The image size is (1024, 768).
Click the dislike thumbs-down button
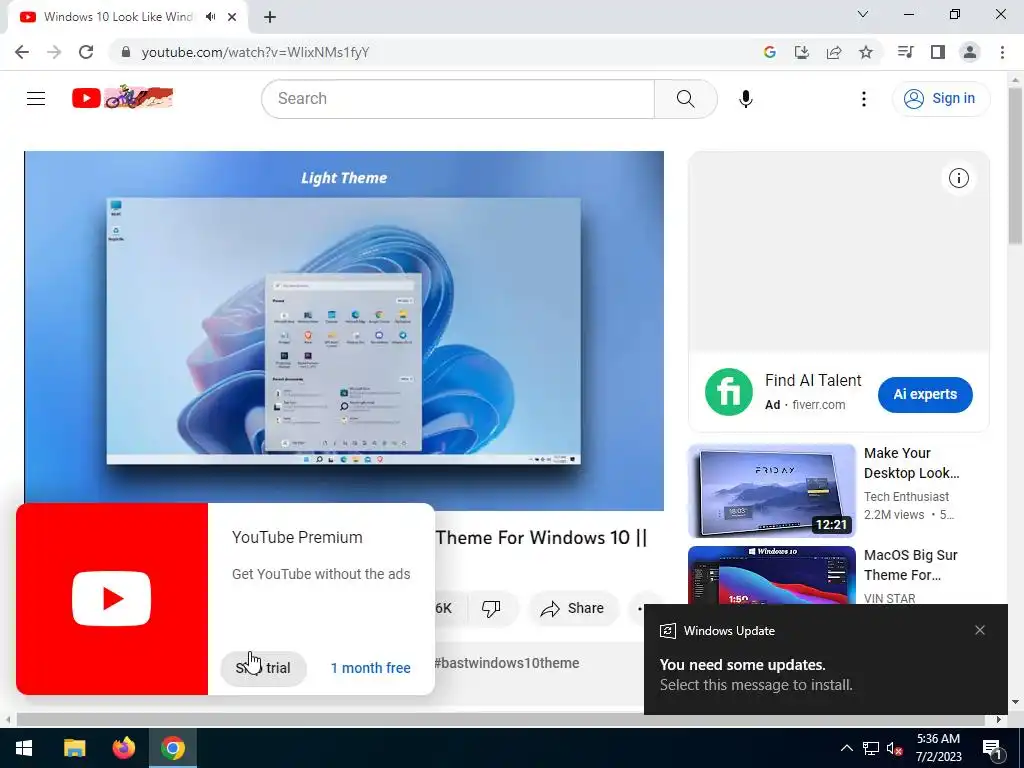(490, 609)
